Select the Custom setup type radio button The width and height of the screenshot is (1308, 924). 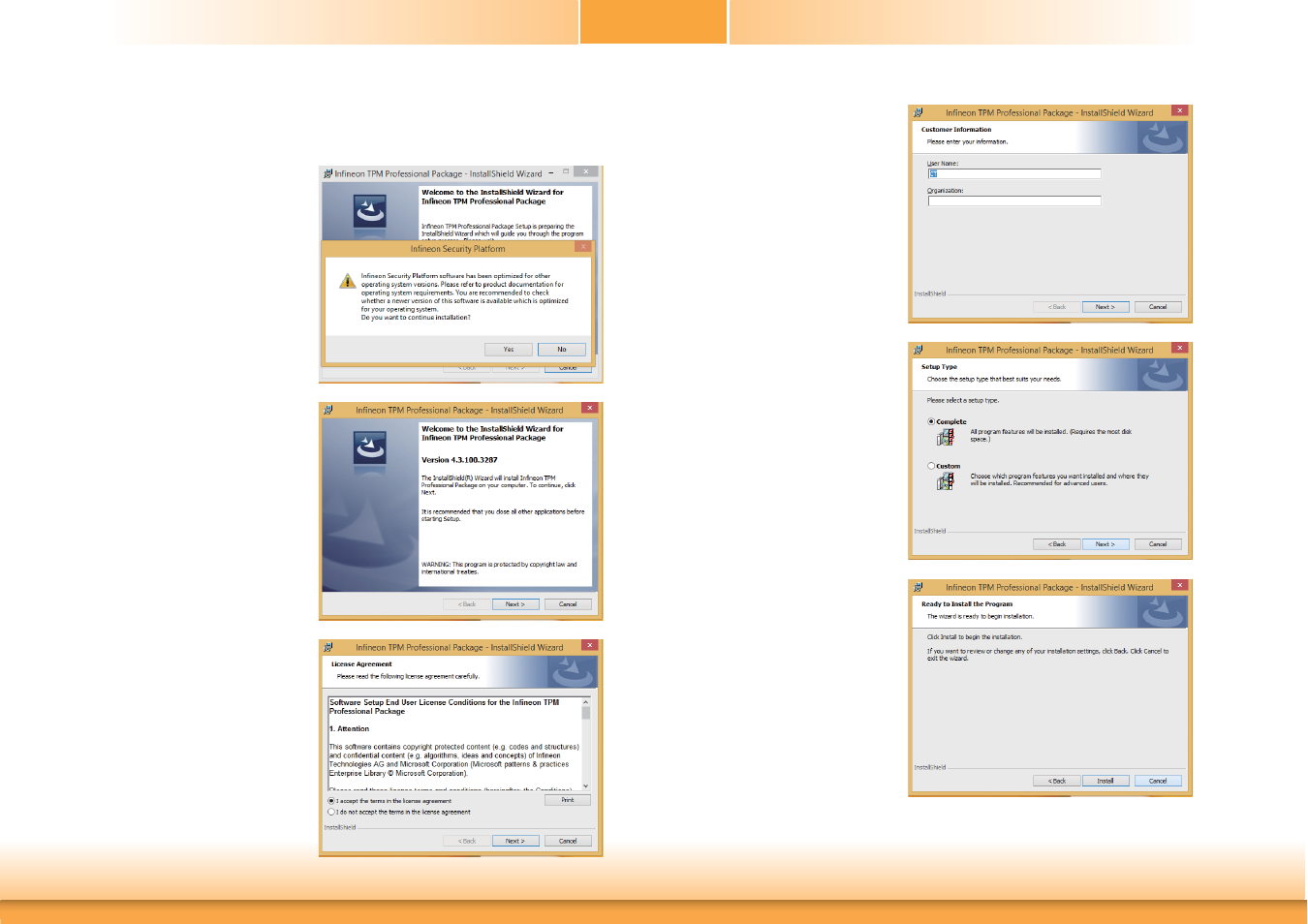click(931, 466)
